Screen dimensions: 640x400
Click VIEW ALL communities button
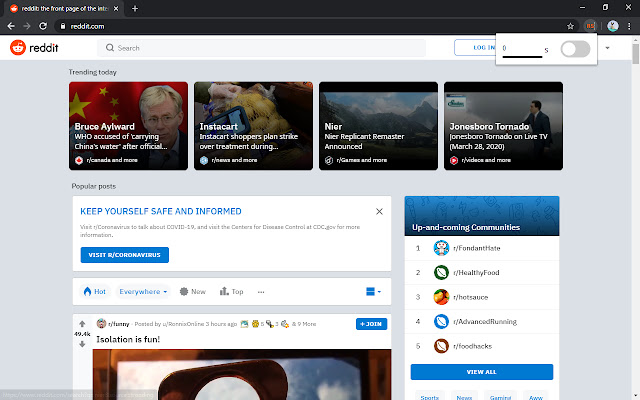(x=482, y=372)
